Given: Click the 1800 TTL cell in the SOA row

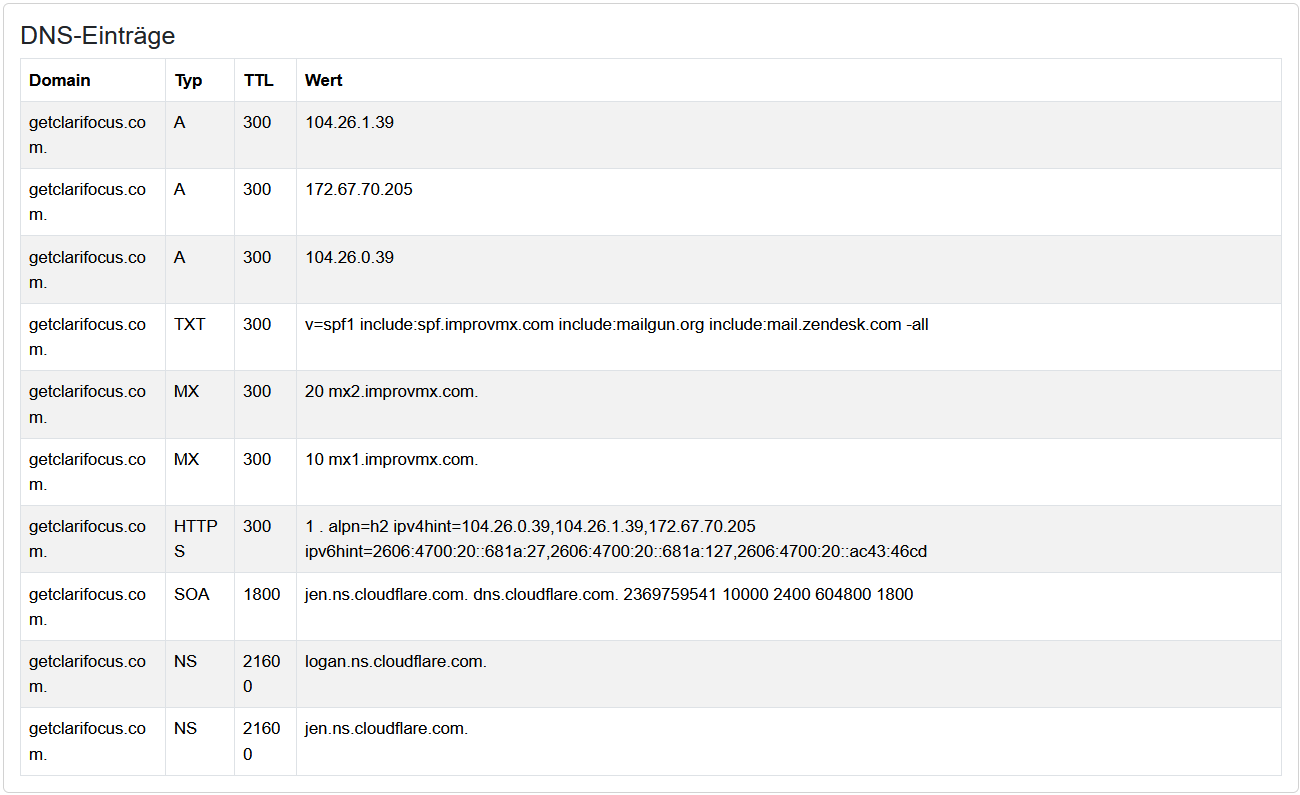Looking at the screenshot, I should (262, 594).
